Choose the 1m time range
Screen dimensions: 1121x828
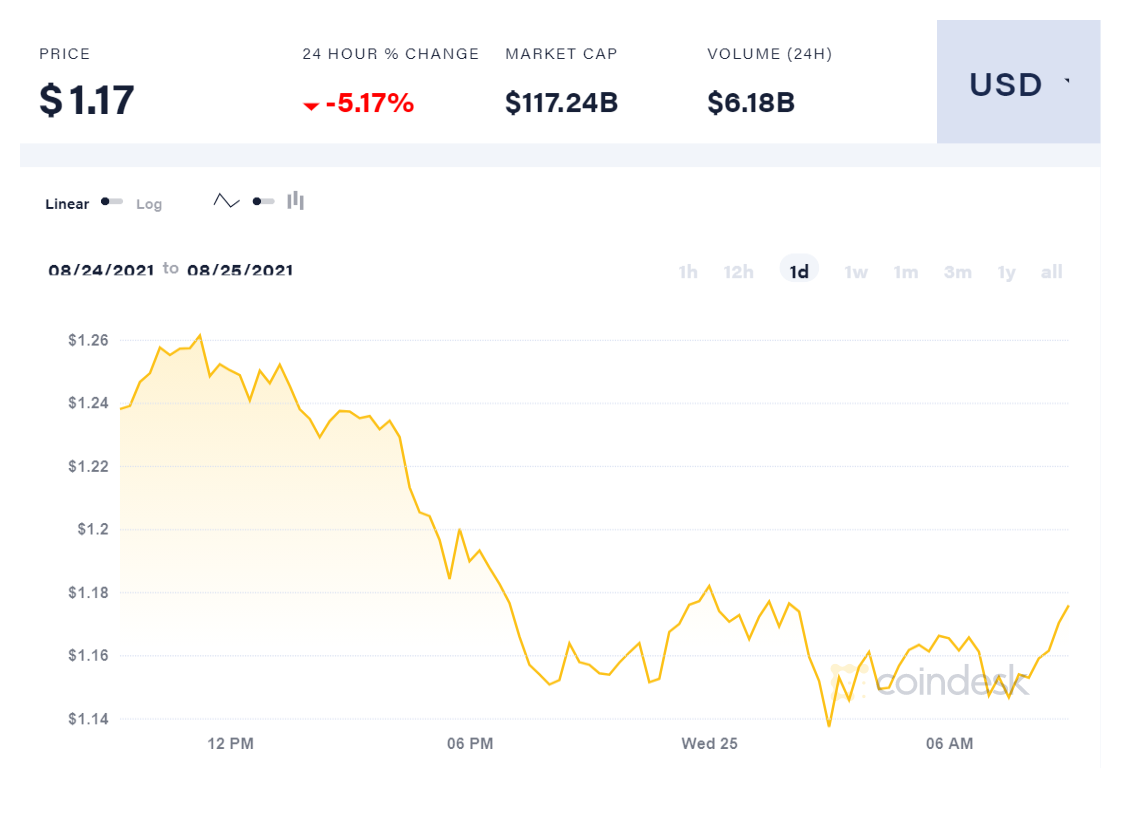point(906,272)
